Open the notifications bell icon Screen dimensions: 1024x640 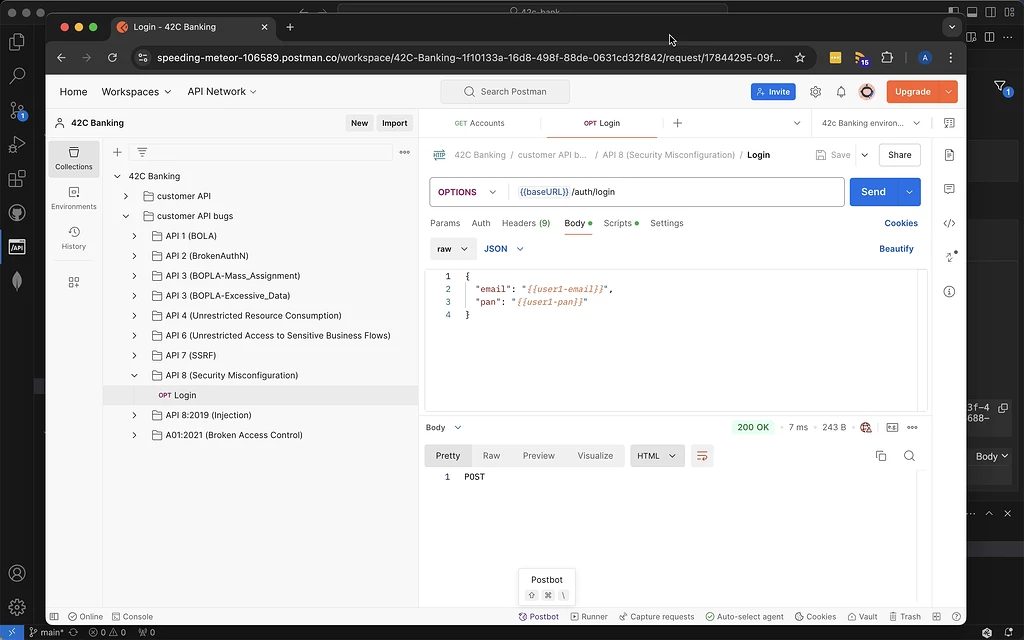click(x=841, y=92)
